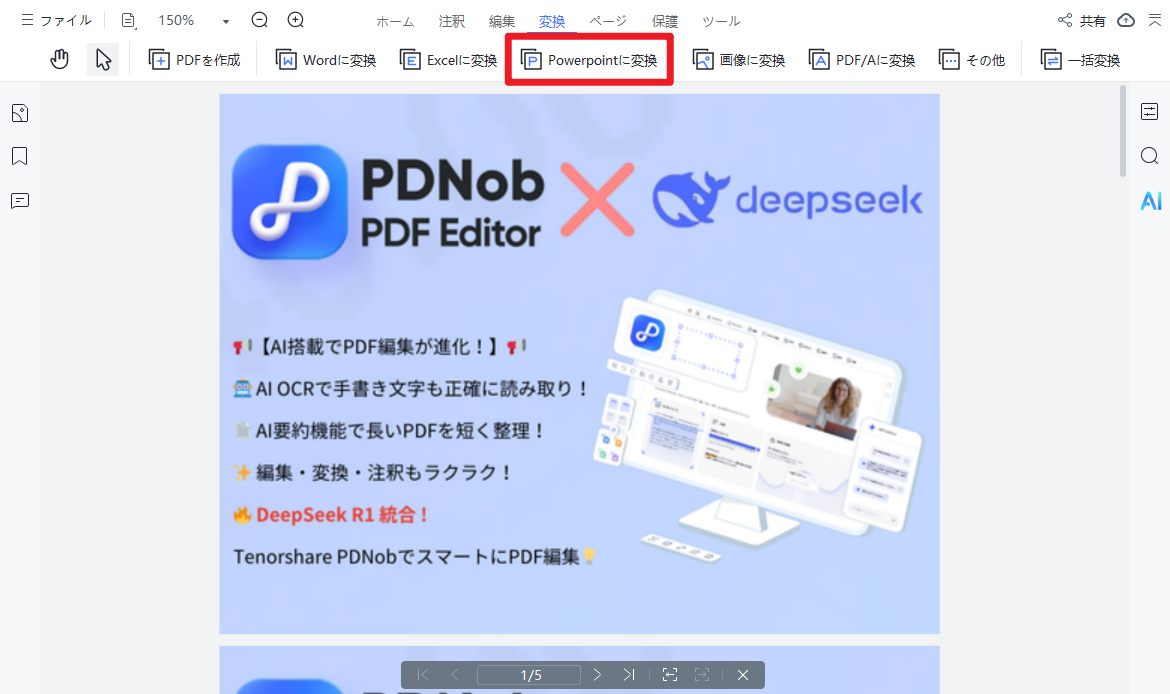Click PDF/Aに変換 button
The image size is (1170, 694).
[x=862, y=60]
